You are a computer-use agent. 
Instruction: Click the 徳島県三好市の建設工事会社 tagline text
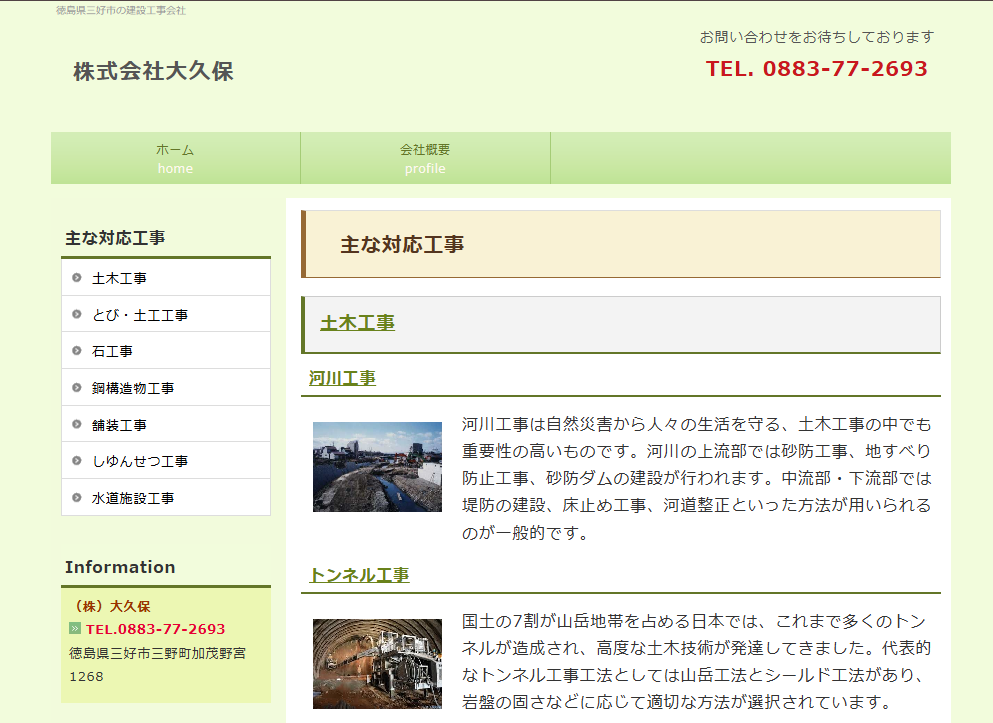(121, 10)
